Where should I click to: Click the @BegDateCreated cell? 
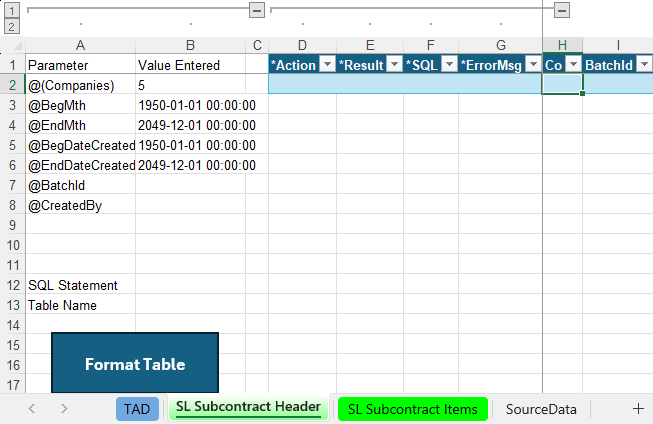[80, 145]
